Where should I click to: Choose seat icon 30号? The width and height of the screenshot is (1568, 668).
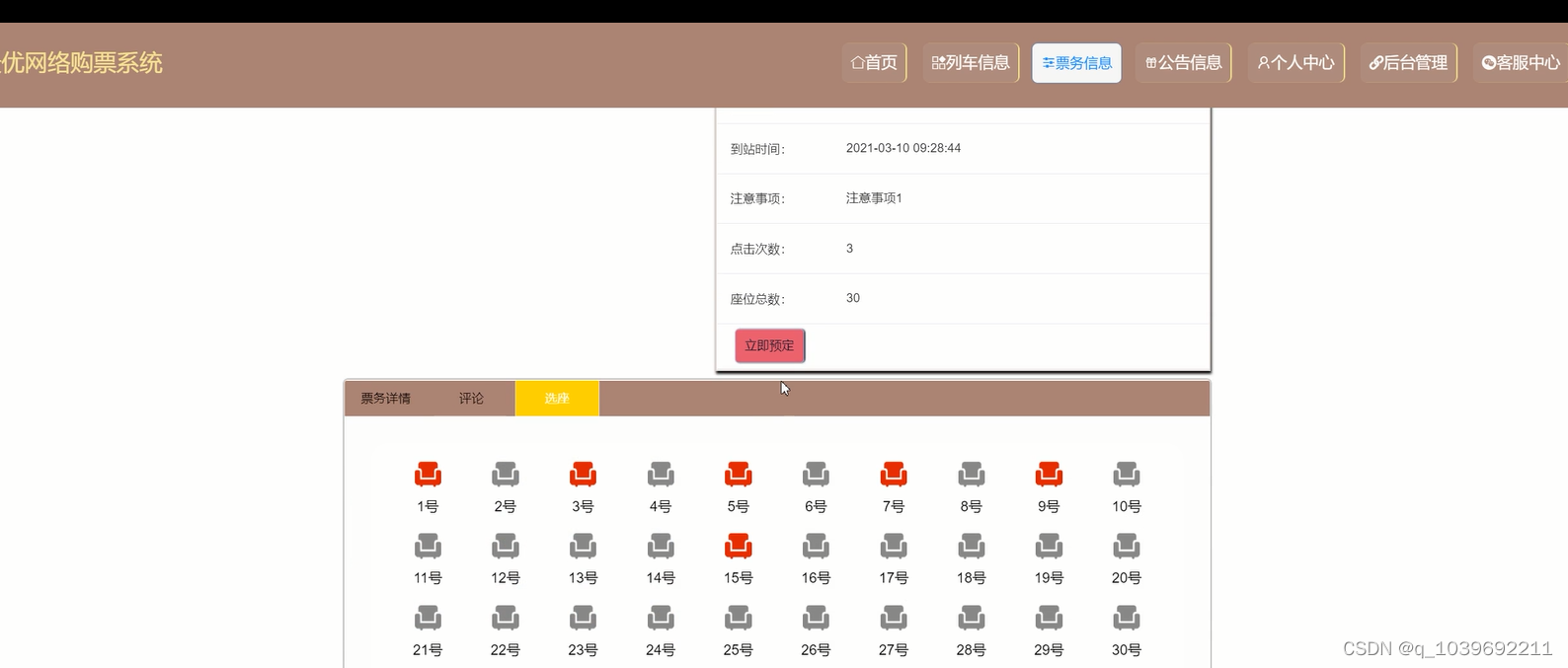click(x=1127, y=618)
